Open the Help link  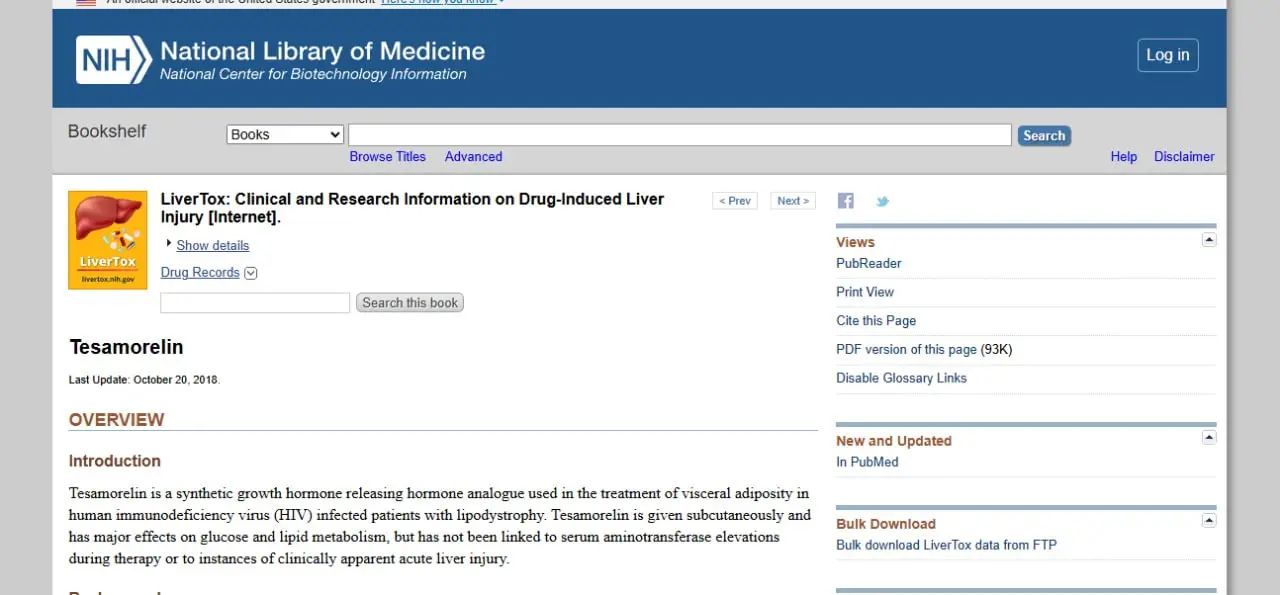(x=1124, y=157)
